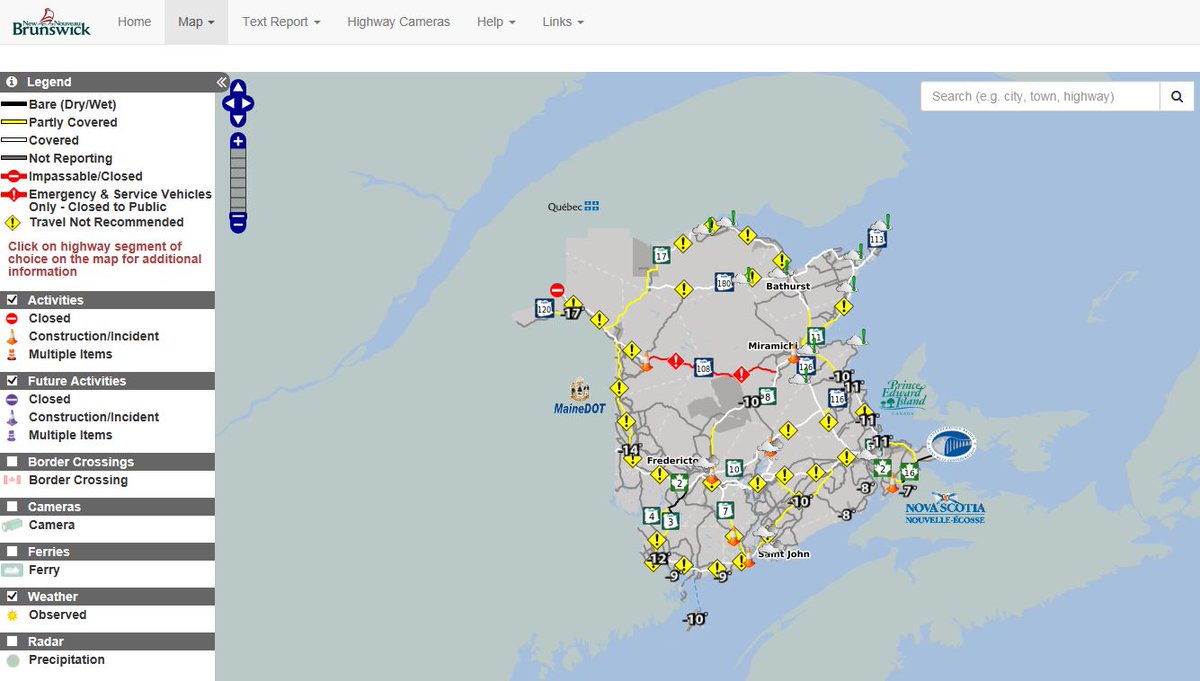
Task: Uncheck the Activities layer checkbox
Action: pyautogui.click(x=12, y=300)
